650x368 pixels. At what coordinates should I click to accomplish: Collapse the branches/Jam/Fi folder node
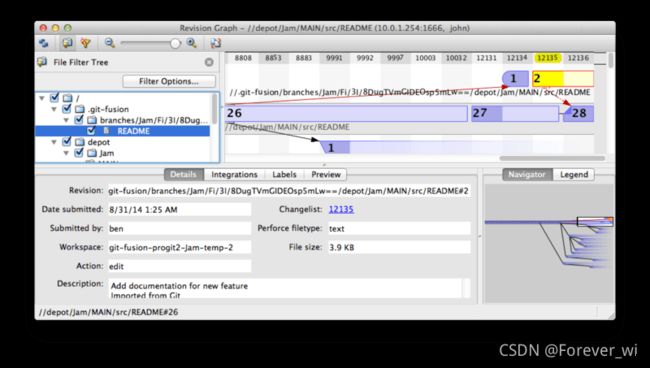pos(66,120)
